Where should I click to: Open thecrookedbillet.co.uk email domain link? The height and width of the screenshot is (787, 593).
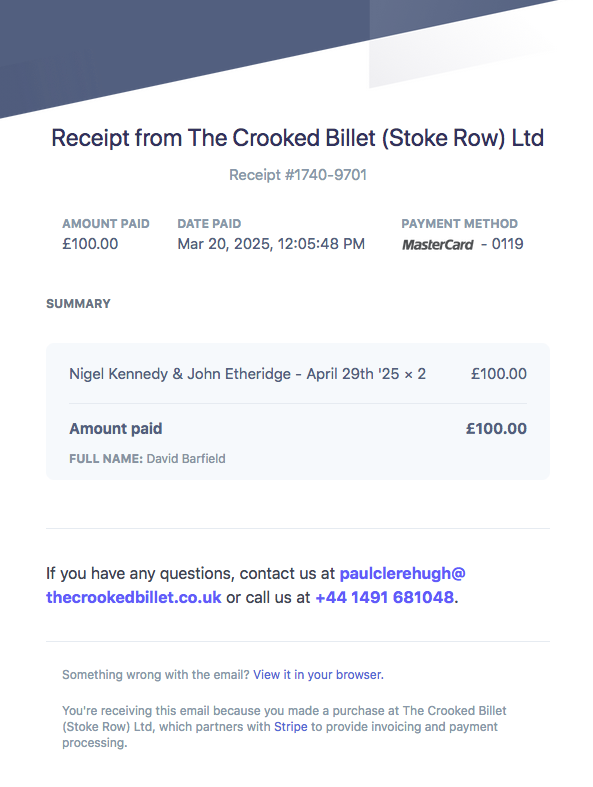[134, 597]
